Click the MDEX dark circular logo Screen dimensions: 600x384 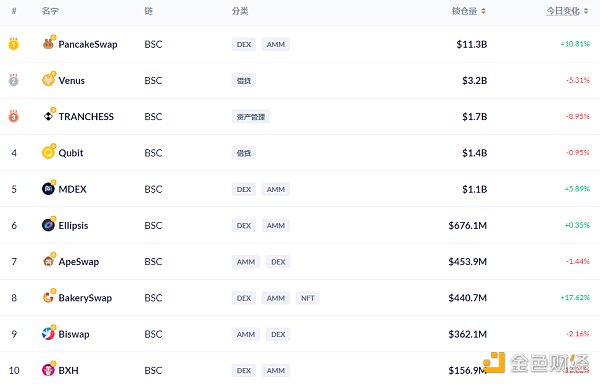48,189
